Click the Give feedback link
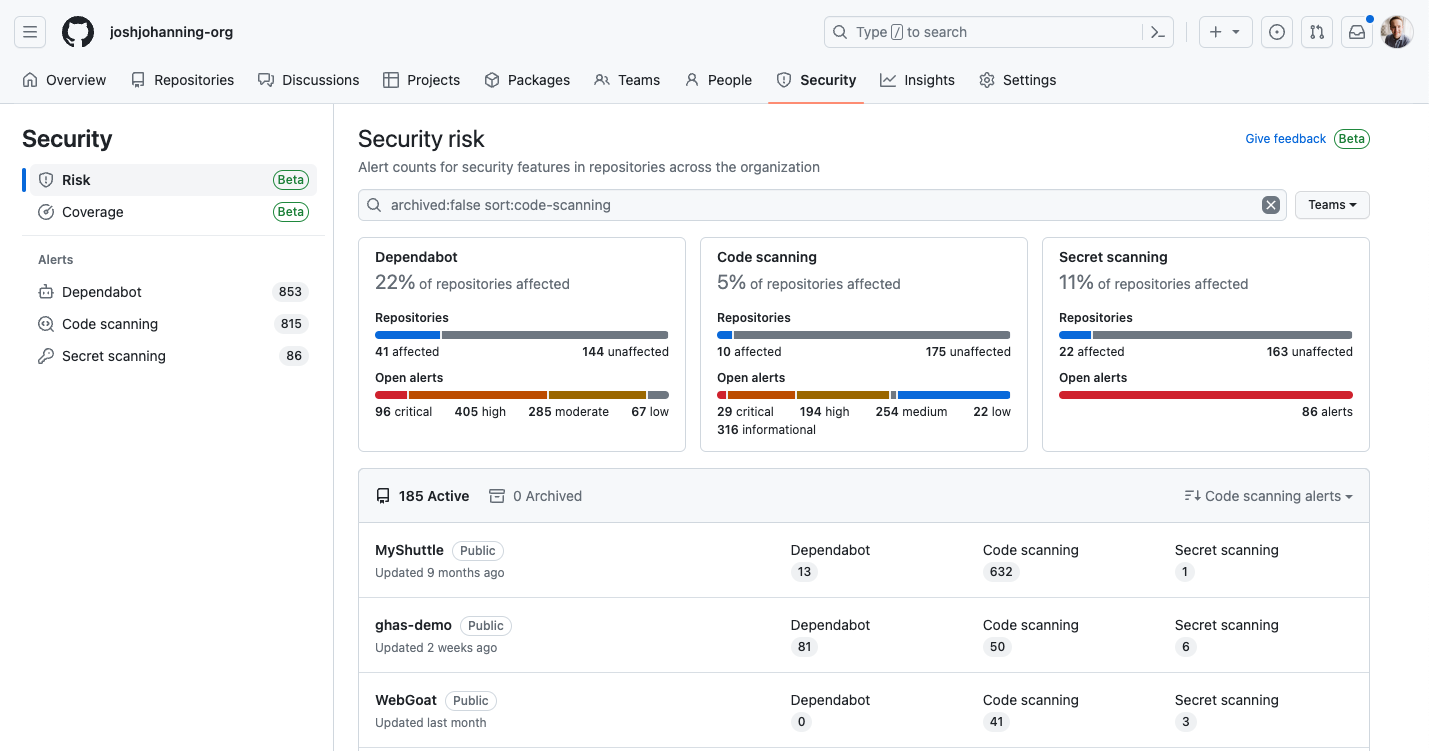 (x=1285, y=138)
